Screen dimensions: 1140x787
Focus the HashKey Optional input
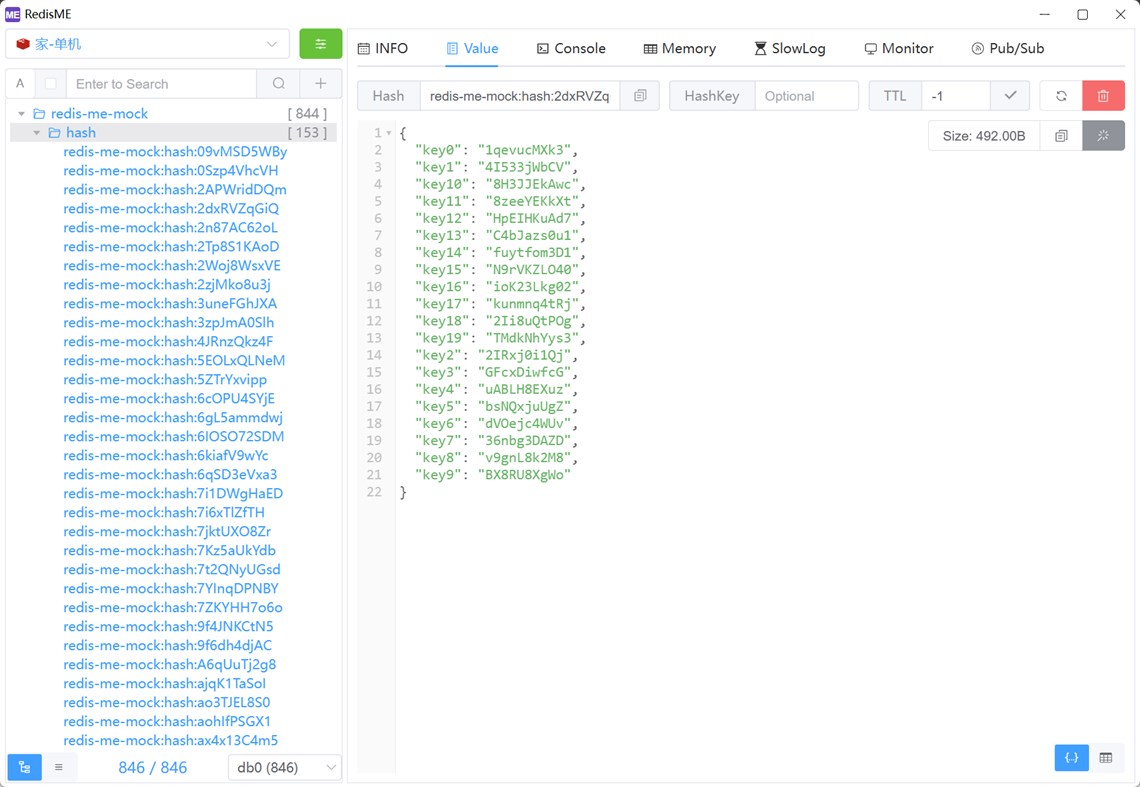(x=807, y=96)
